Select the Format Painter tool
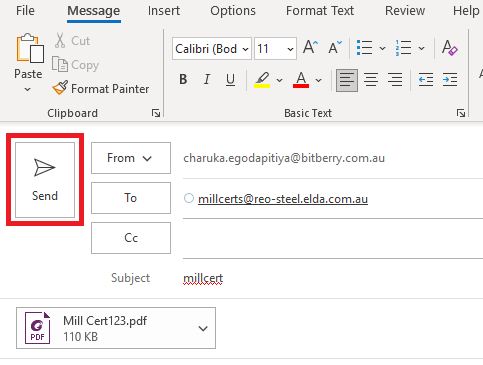The width and height of the screenshot is (483, 365). (101, 89)
